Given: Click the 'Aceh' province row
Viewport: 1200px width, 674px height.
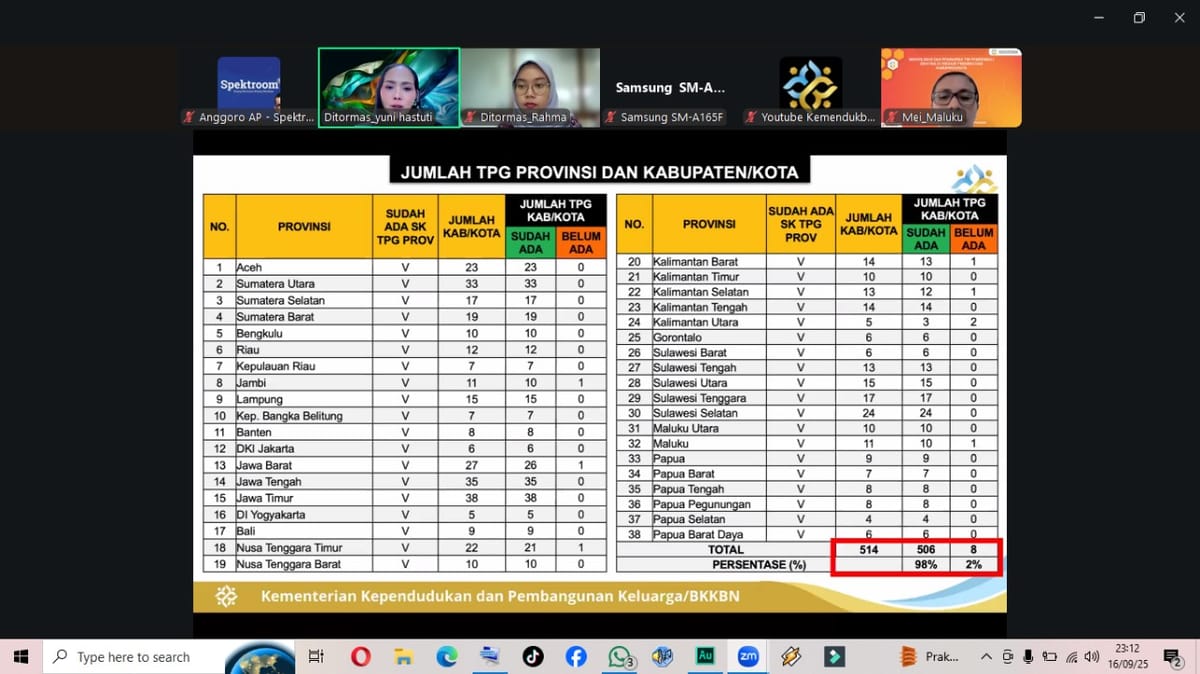Looking at the screenshot, I should coord(405,267).
